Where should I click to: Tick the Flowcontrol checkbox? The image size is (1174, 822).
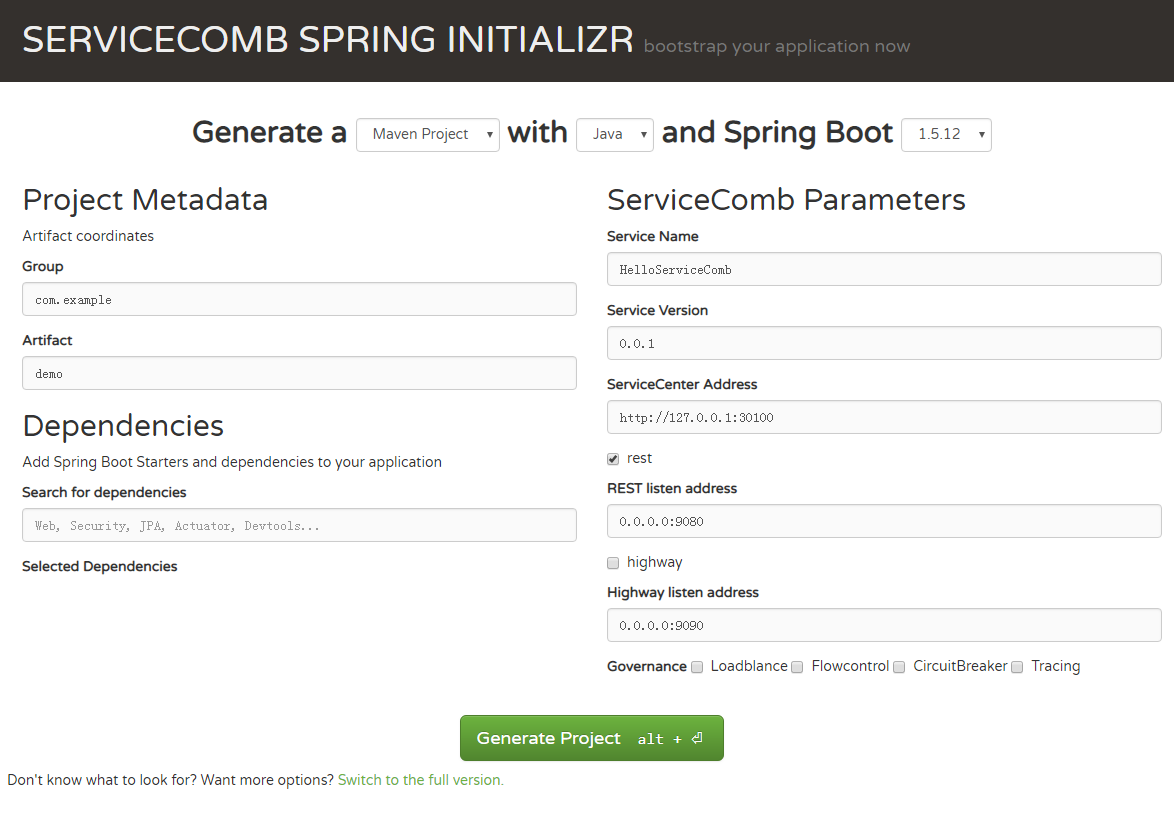click(x=797, y=667)
